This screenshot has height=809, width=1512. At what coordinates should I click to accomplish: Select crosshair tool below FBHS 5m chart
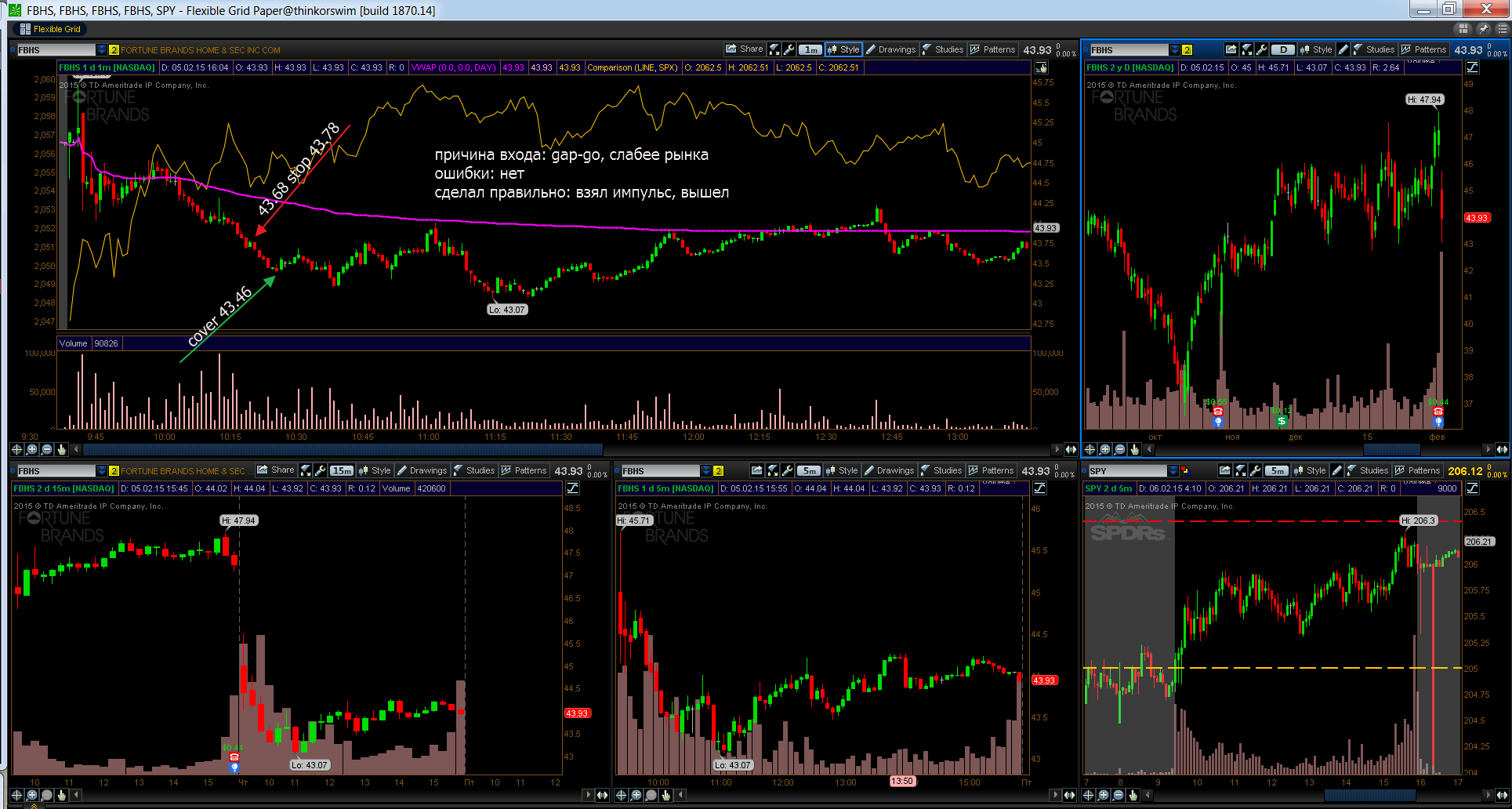click(x=621, y=795)
